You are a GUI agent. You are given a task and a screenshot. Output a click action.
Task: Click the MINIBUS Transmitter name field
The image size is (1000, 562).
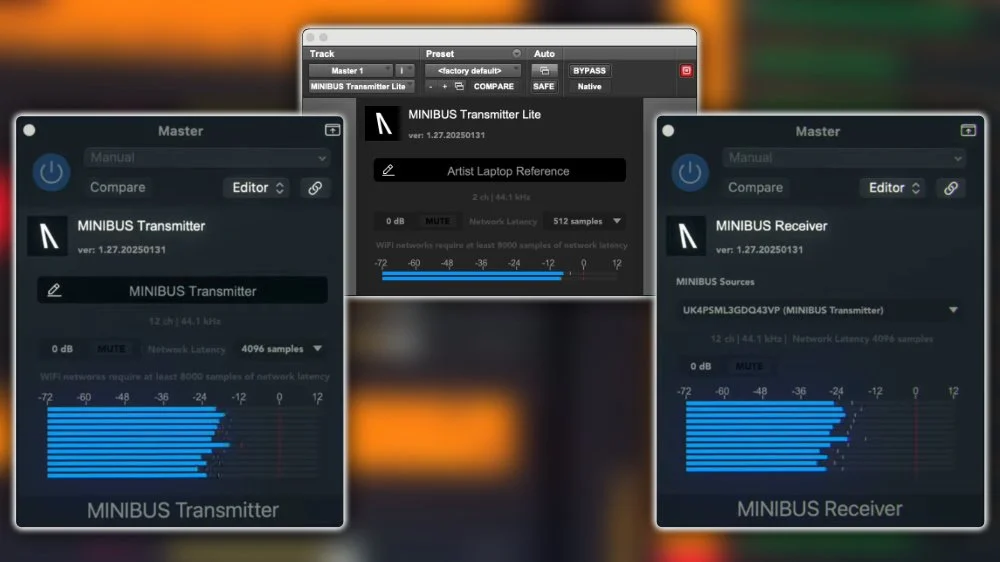pyautogui.click(x=182, y=291)
